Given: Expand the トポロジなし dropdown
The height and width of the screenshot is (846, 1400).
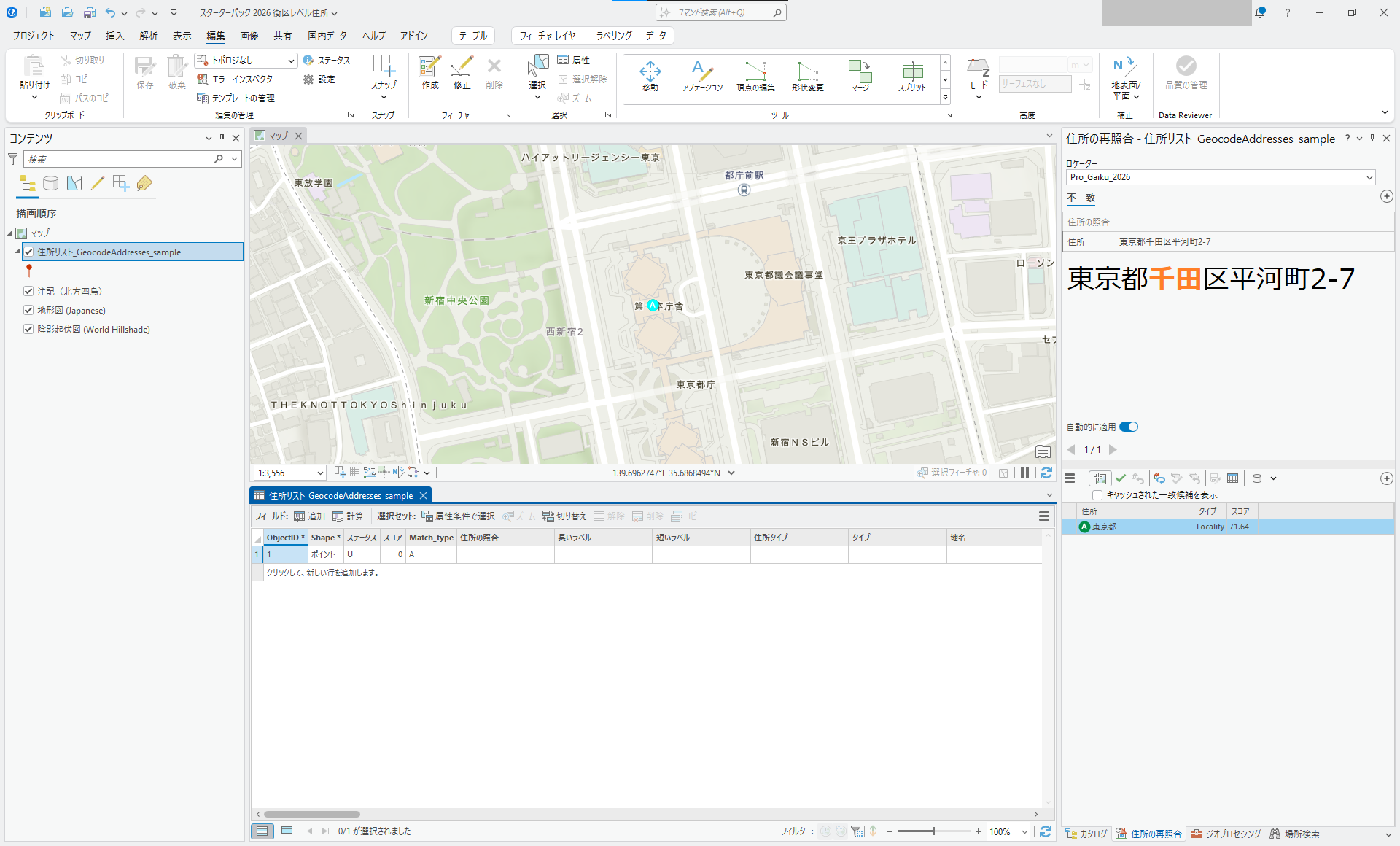Looking at the screenshot, I should 291,61.
